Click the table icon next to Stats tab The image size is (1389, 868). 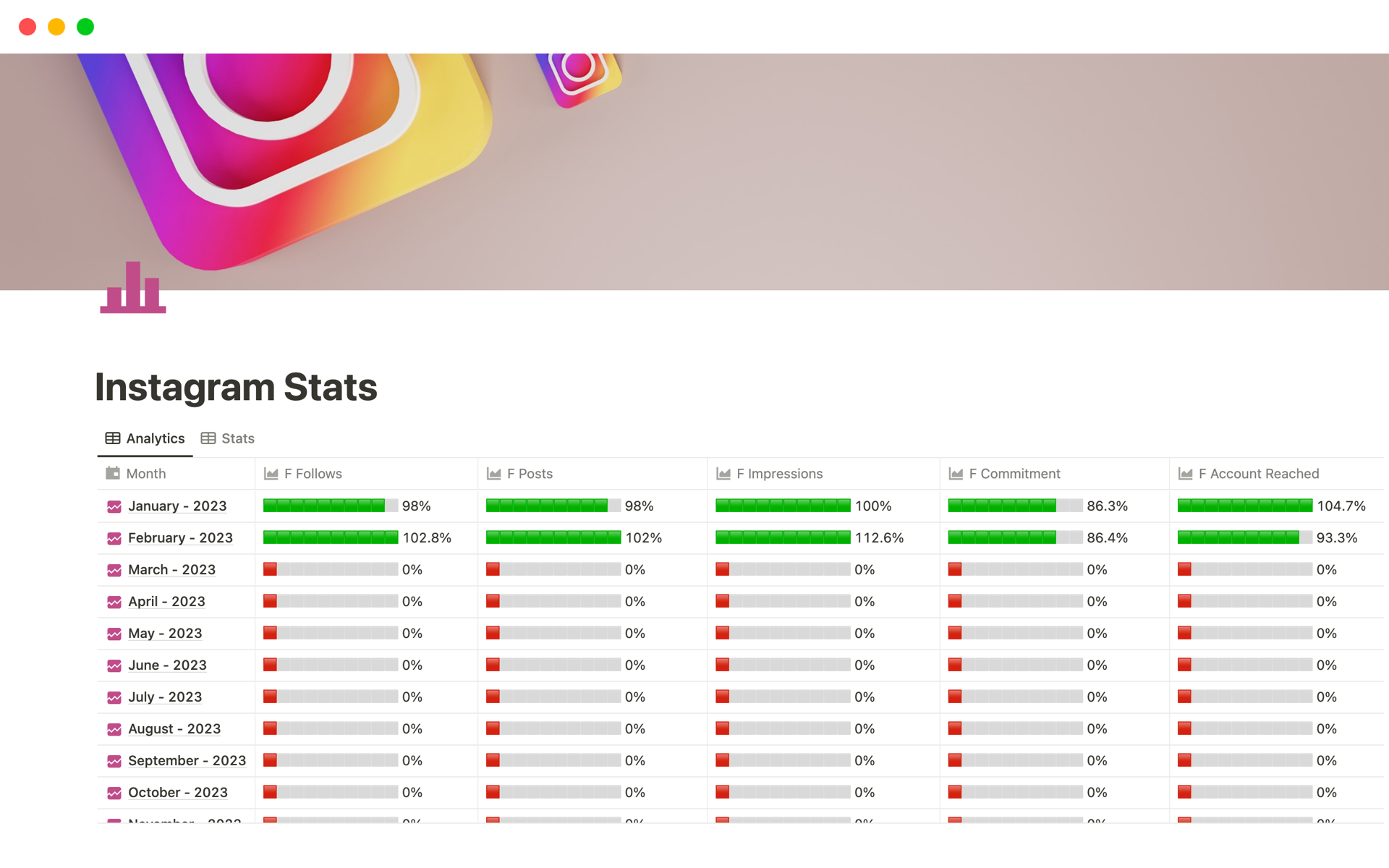point(208,438)
